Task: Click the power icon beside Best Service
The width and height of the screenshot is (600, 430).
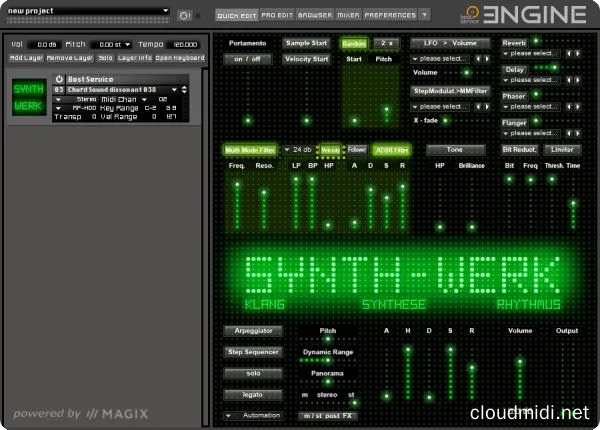Action: click(x=59, y=79)
